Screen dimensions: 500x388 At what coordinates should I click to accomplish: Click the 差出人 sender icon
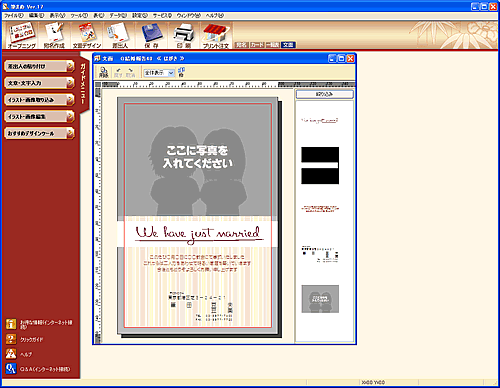coord(120,35)
